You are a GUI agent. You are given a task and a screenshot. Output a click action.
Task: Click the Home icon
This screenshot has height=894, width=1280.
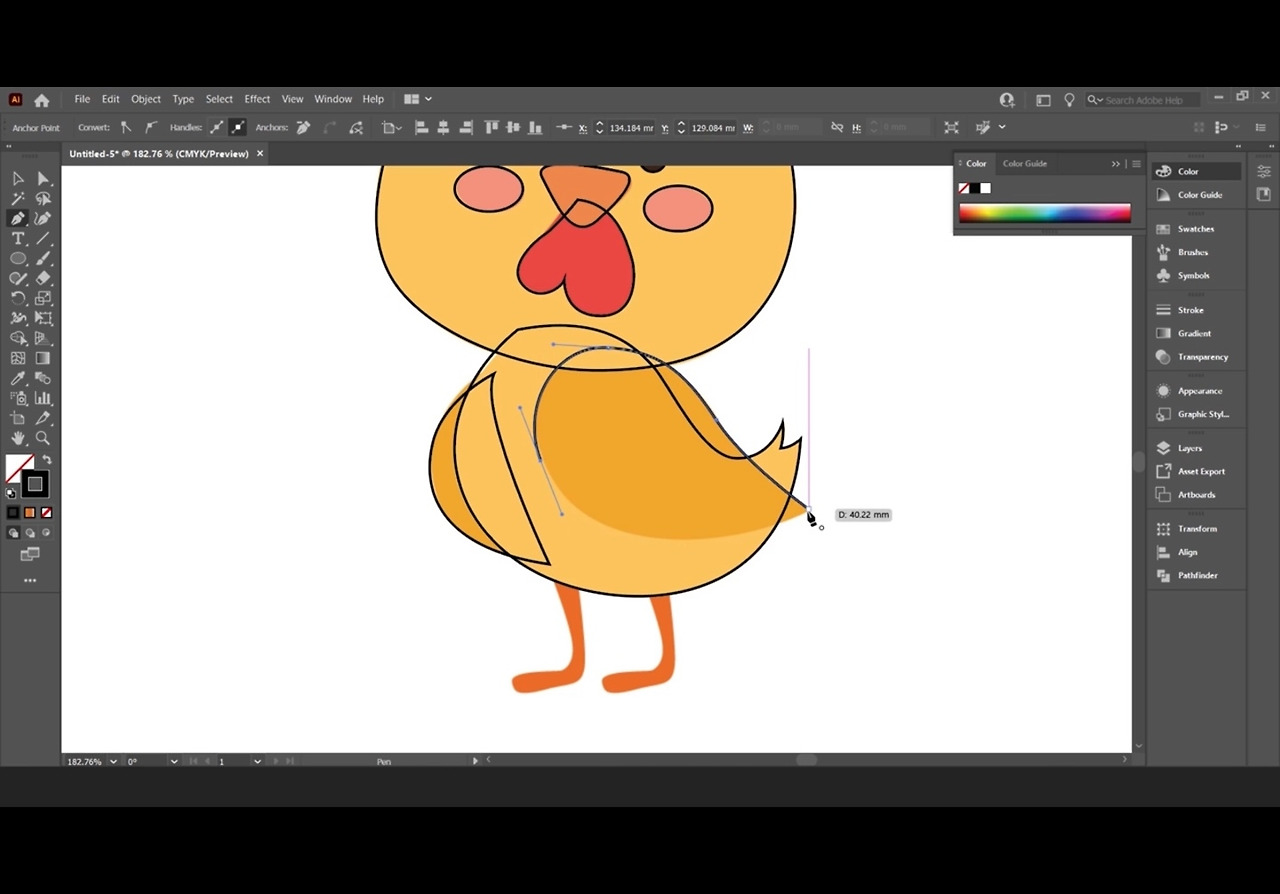(x=42, y=100)
